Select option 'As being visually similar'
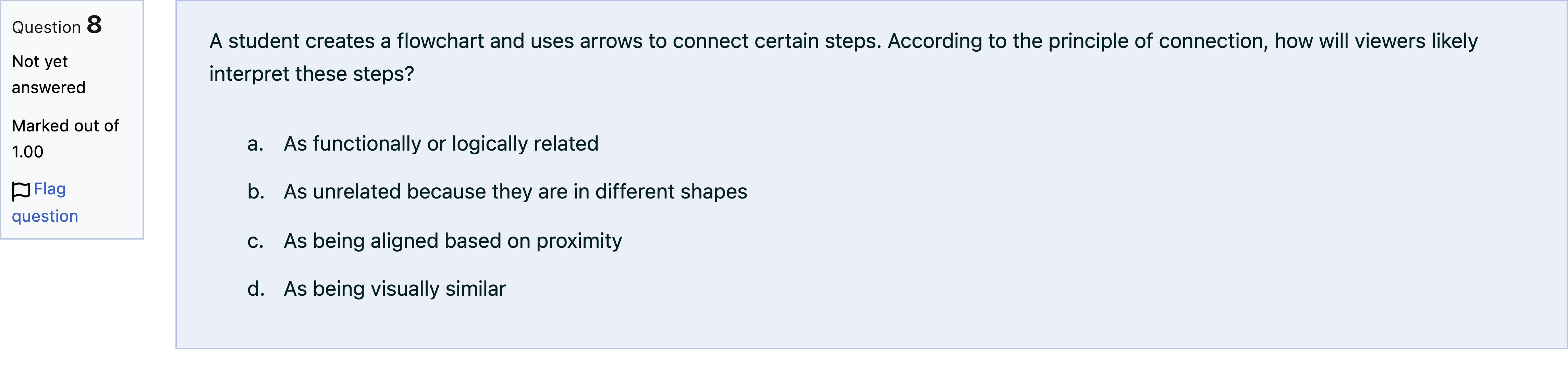1568x371 pixels. (x=394, y=288)
